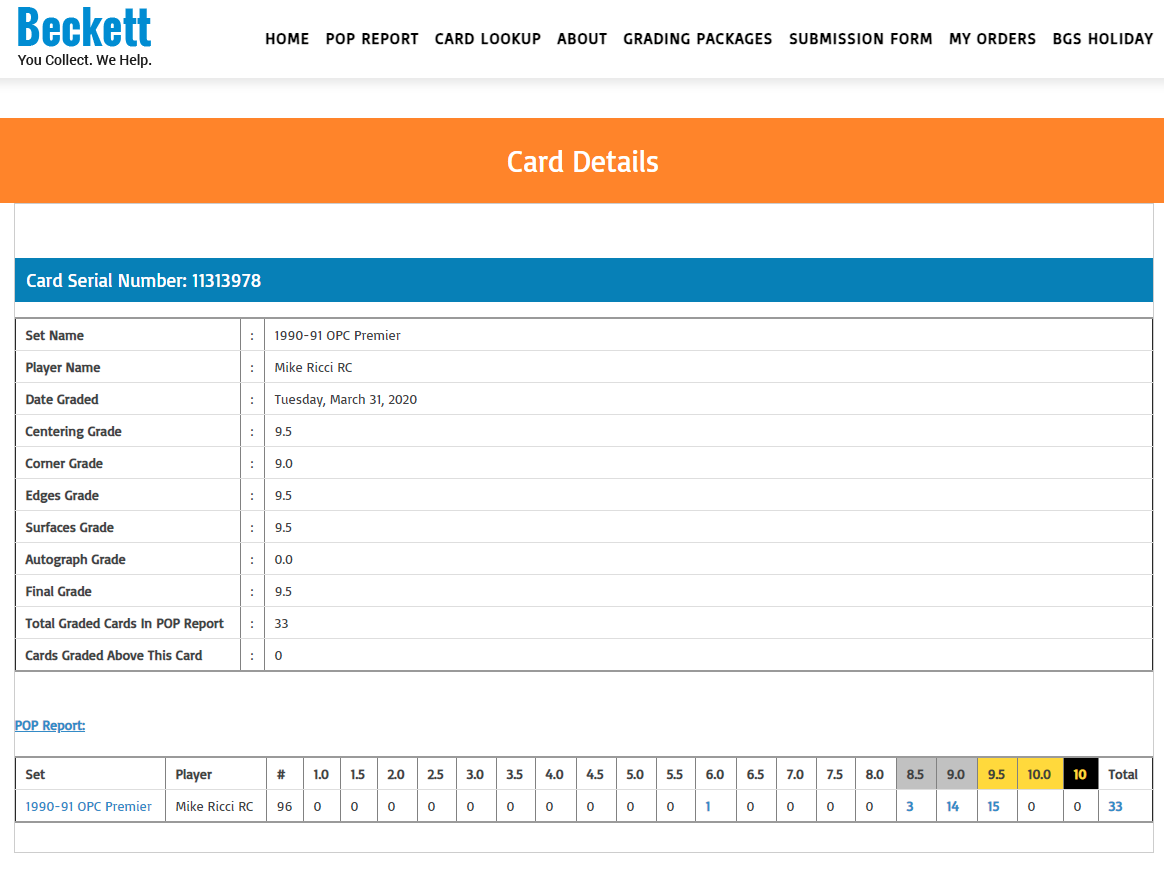
Task: Click the Player Name label
Action: pyautogui.click(x=62, y=367)
